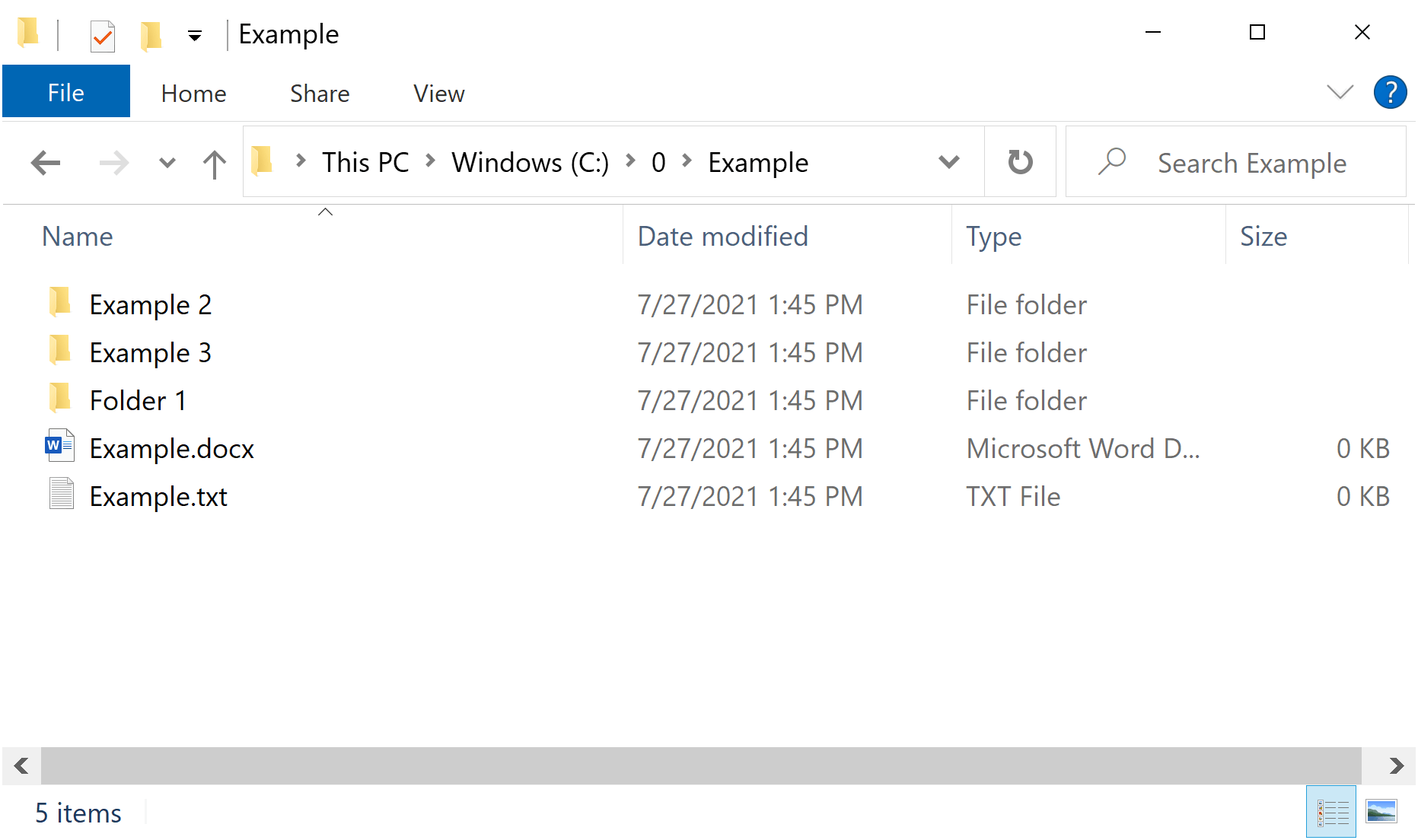
Task: Switch to the View tab
Action: (438, 93)
